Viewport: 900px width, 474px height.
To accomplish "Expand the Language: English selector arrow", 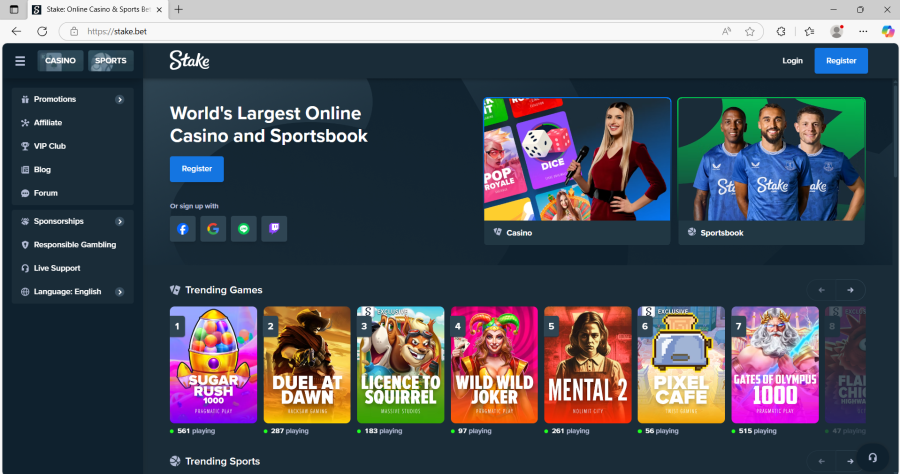I will click(119, 292).
